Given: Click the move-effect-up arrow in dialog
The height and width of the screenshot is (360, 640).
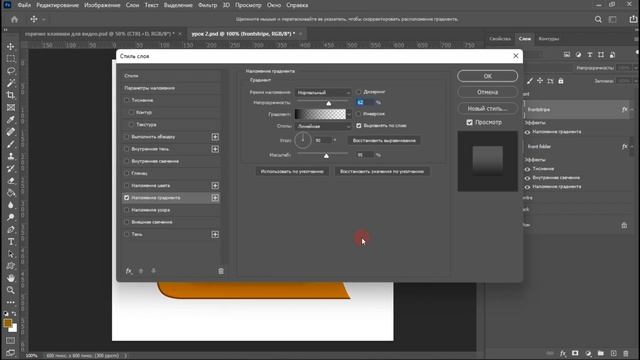Looking at the screenshot, I should tap(141, 271).
